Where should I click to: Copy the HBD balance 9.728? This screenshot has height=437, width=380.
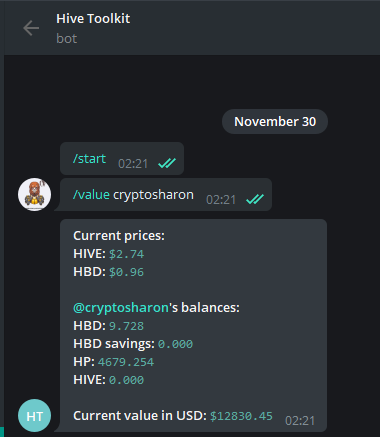pyautogui.click(x=126, y=326)
